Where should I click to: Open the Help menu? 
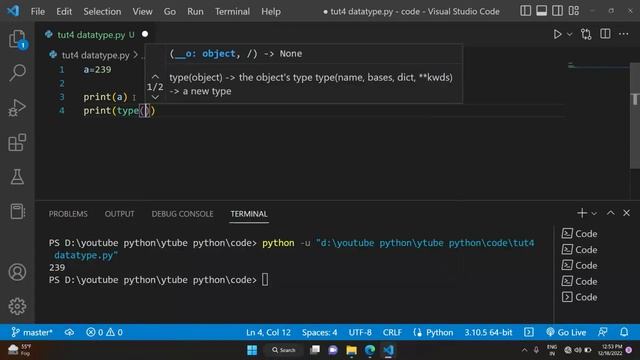(x=271, y=11)
